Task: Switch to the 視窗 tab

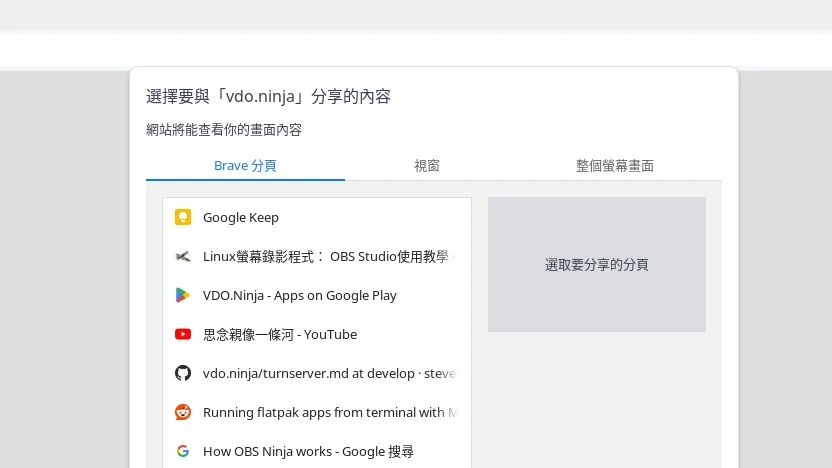Action: coord(427,166)
